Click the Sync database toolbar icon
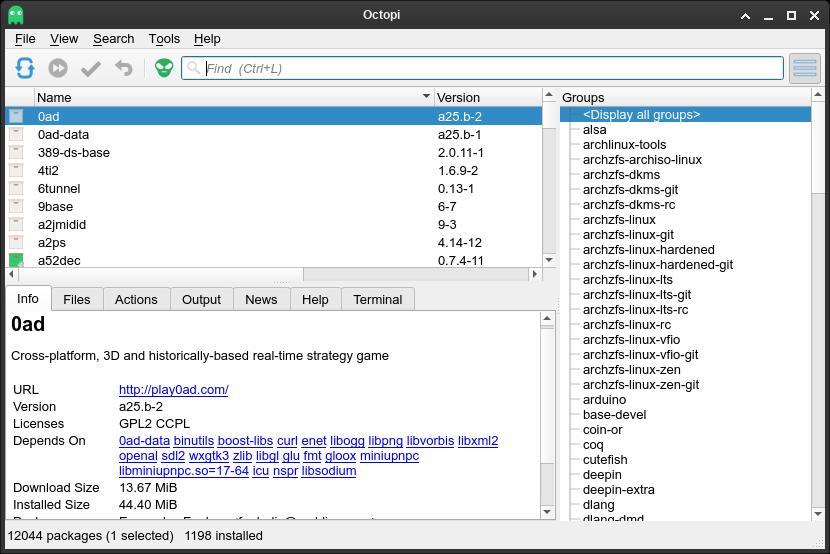The image size is (830, 554). pyautogui.click(x=25, y=68)
